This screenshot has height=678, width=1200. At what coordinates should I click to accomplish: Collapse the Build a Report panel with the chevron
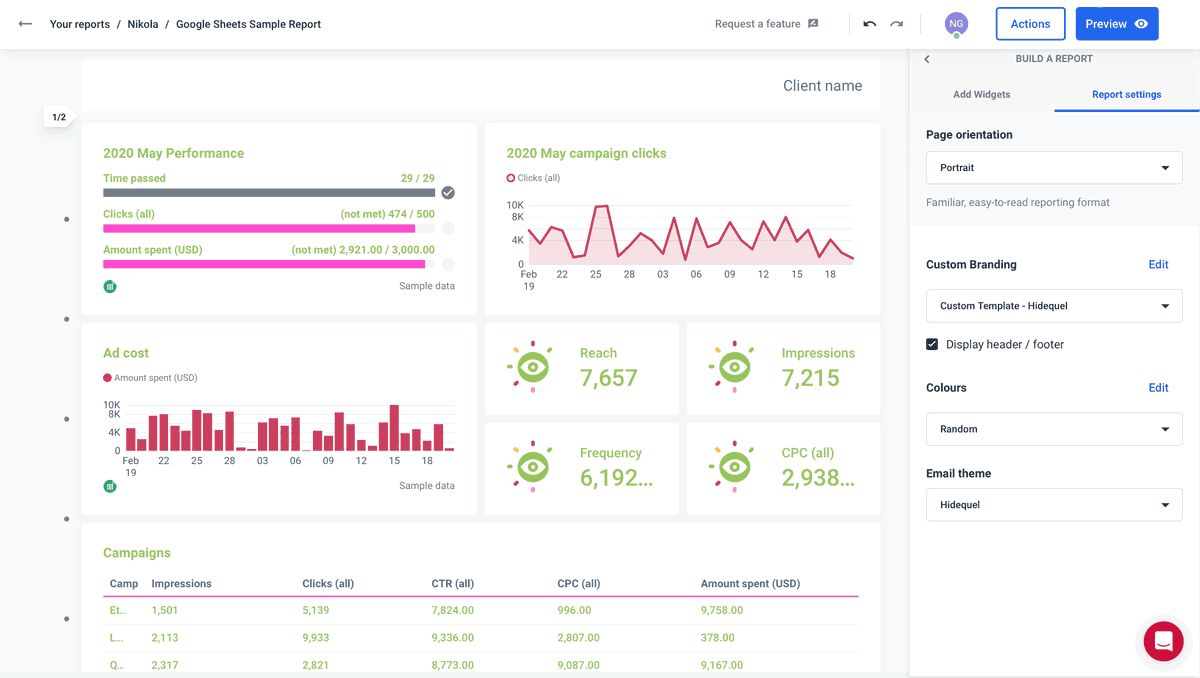point(926,59)
